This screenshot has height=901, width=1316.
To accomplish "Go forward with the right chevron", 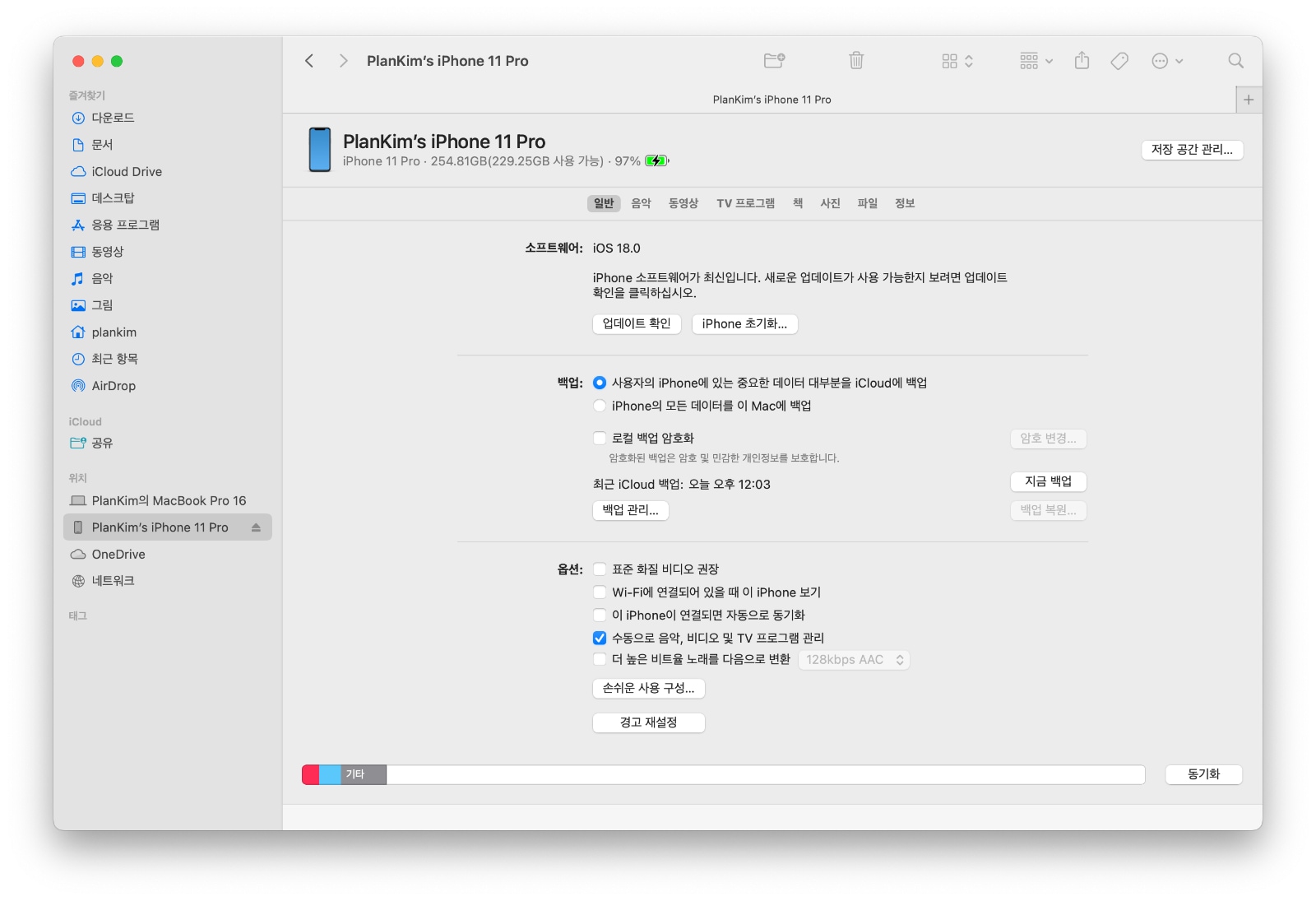I will pos(343,61).
